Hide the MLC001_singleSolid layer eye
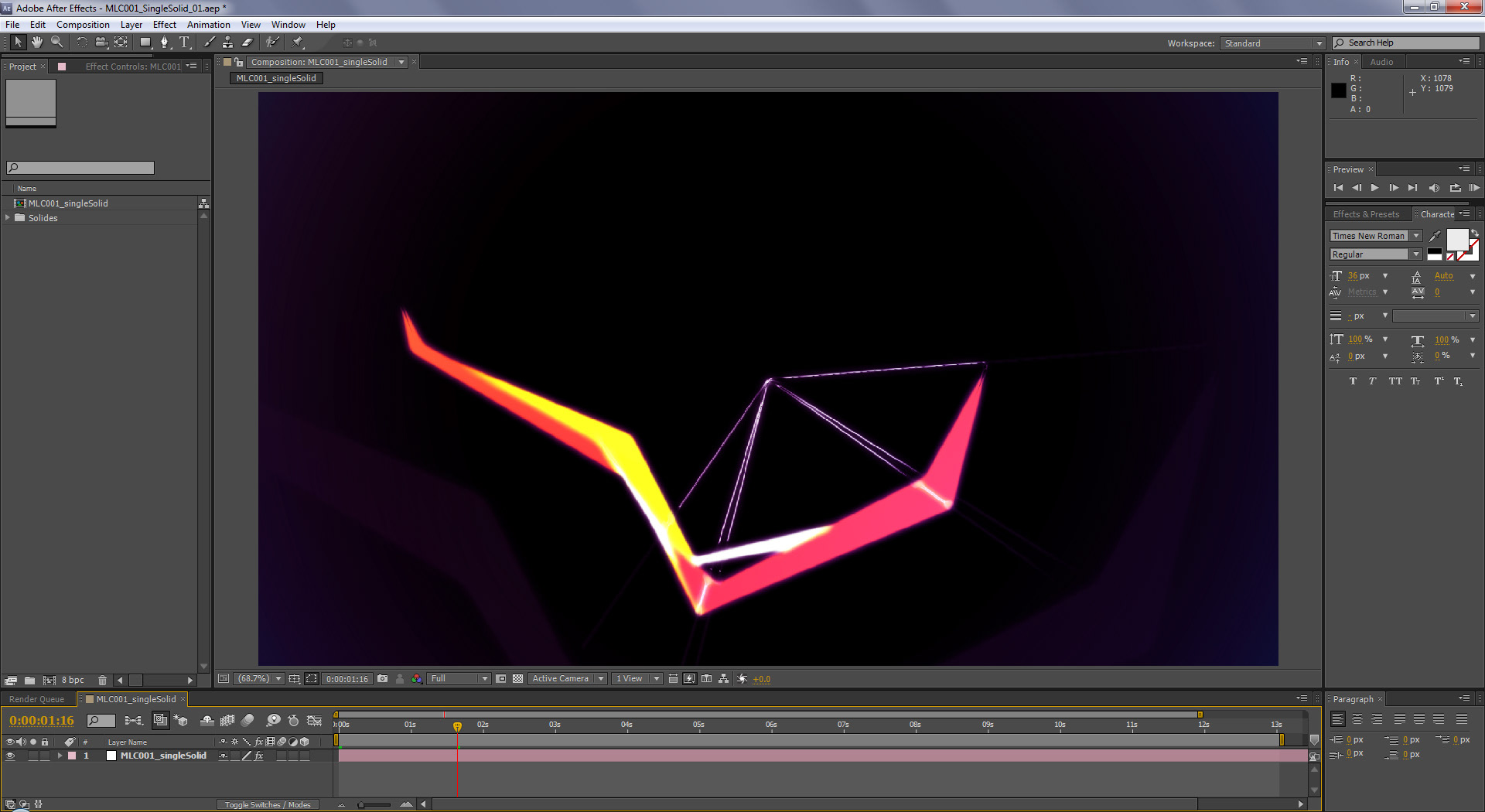Image resolution: width=1485 pixels, height=812 pixels. (x=10, y=756)
